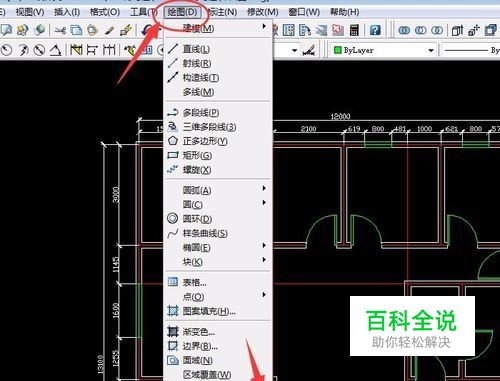Open the 绘图(D) menu

pos(182,12)
